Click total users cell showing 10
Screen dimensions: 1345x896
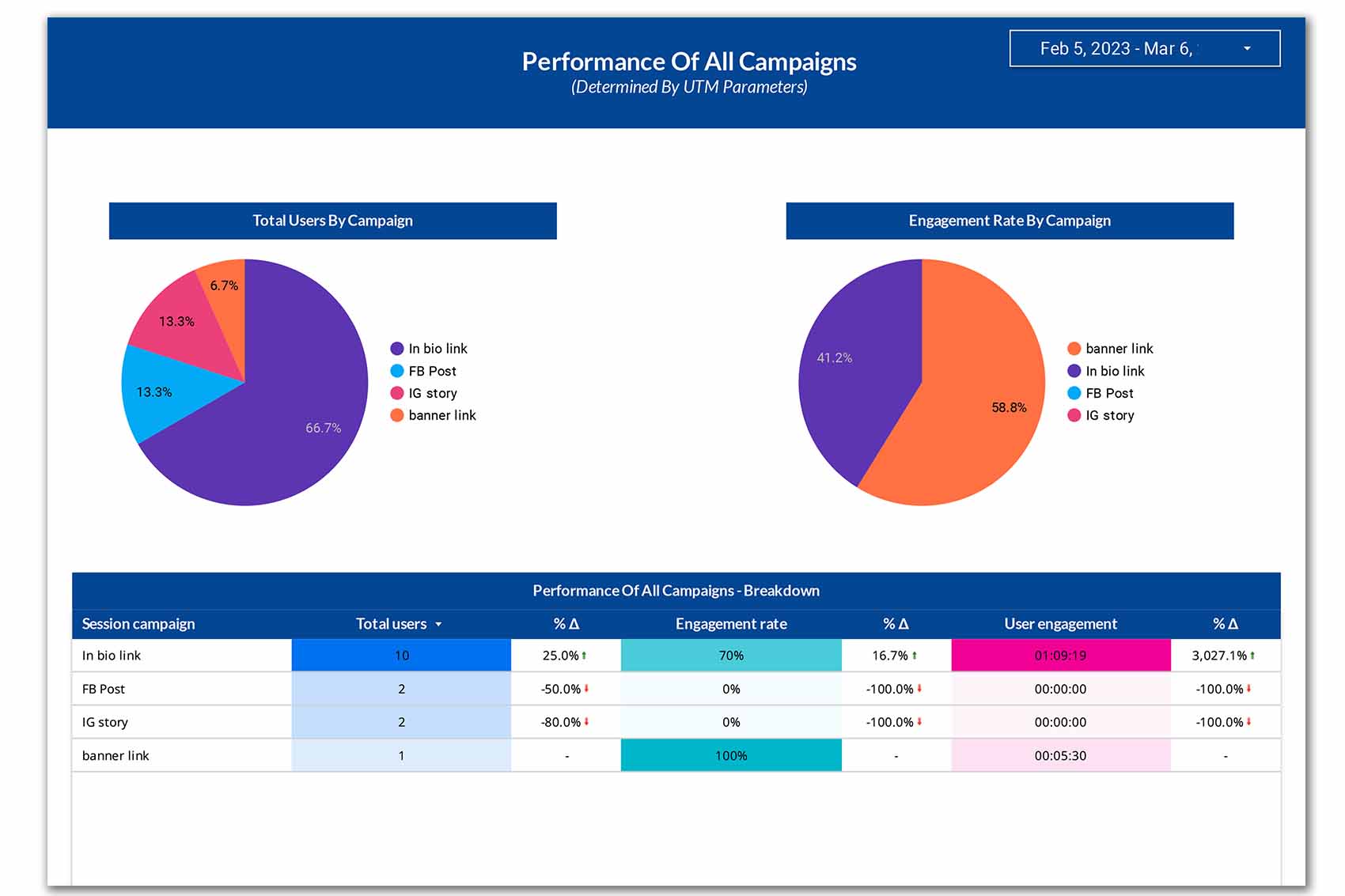[x=401, y=656]
